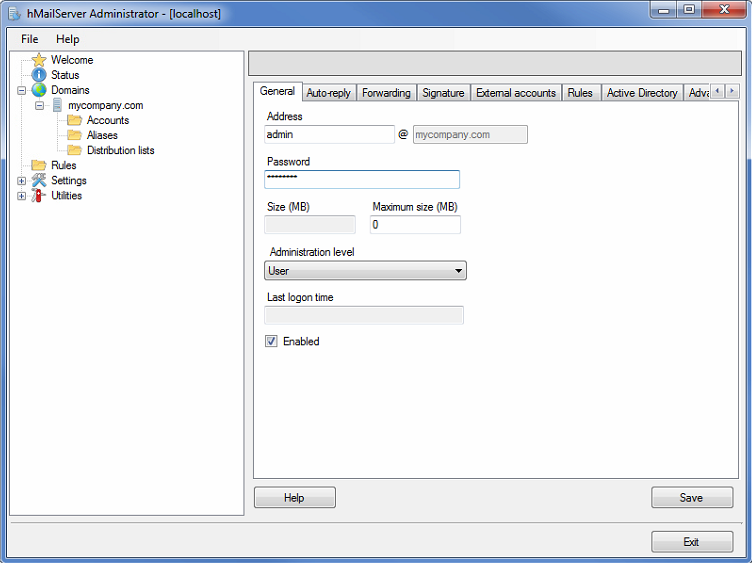The height and width of the screenshot is (563, 752).
Task: Select Domains label in the tree
Action: coord(70,90)
